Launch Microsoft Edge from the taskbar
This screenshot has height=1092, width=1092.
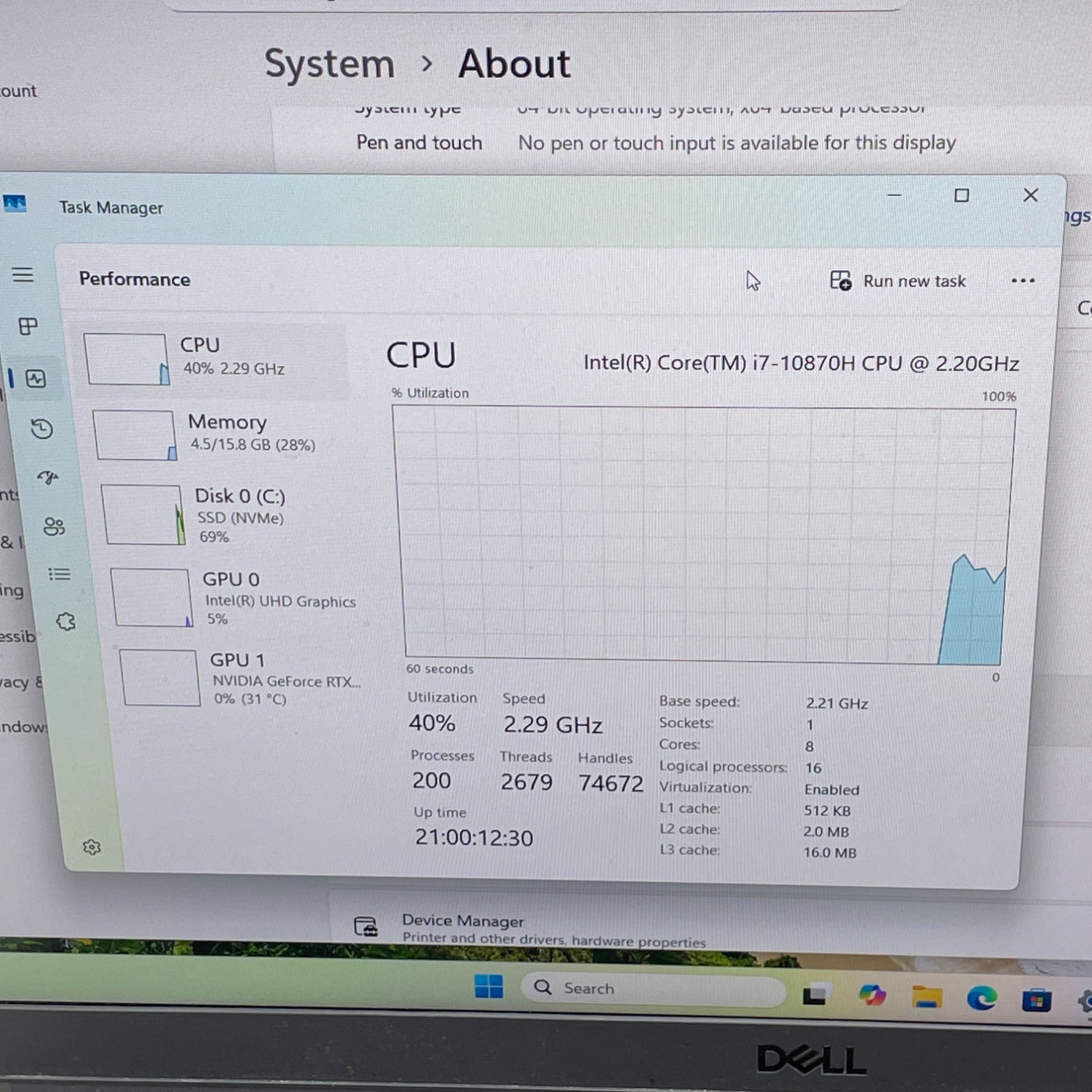tap(981, 998)
